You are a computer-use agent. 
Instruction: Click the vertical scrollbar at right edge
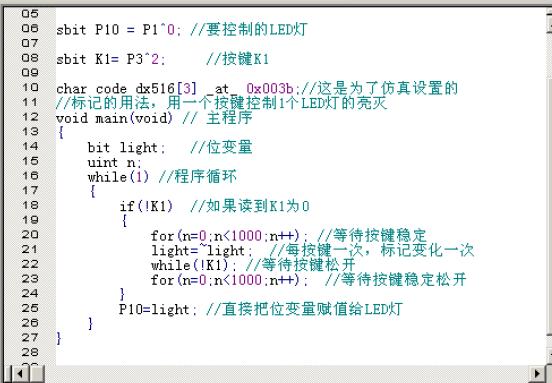click(x=550, y=183)
